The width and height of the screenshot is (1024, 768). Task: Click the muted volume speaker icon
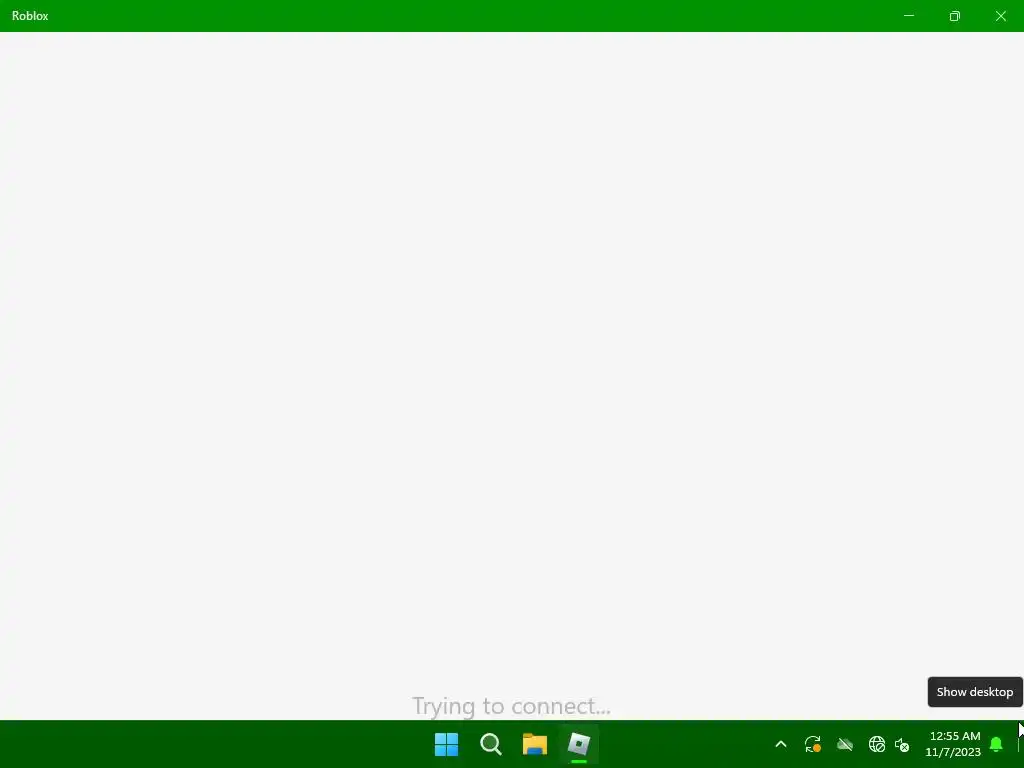coord(902,744)
